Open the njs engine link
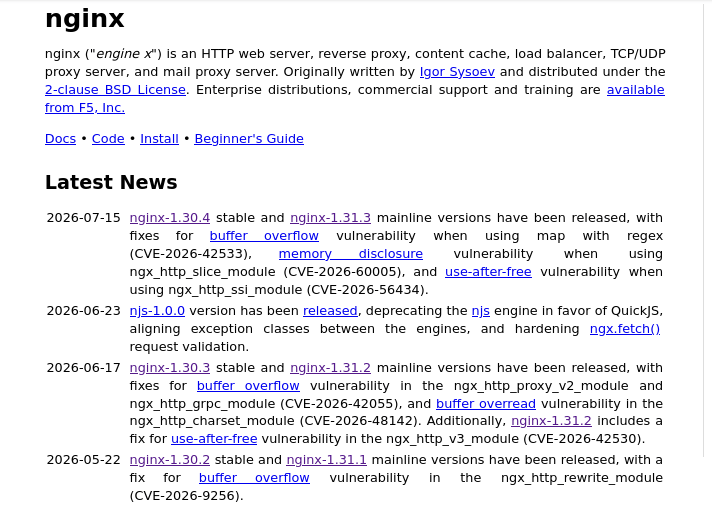 [480, 311]
